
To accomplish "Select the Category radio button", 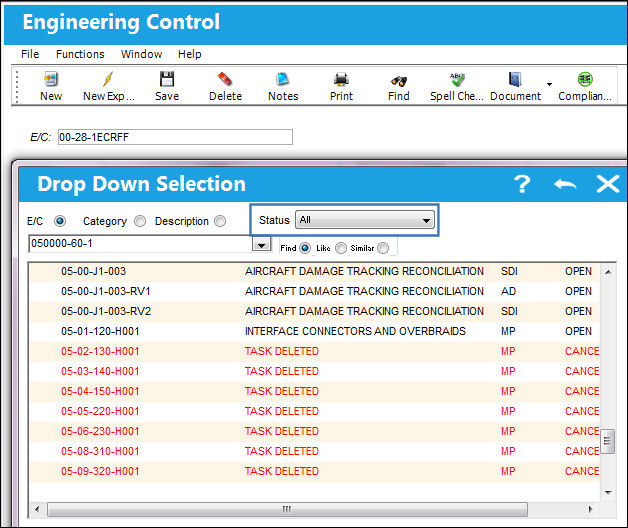I will click(x=140, y=221).
